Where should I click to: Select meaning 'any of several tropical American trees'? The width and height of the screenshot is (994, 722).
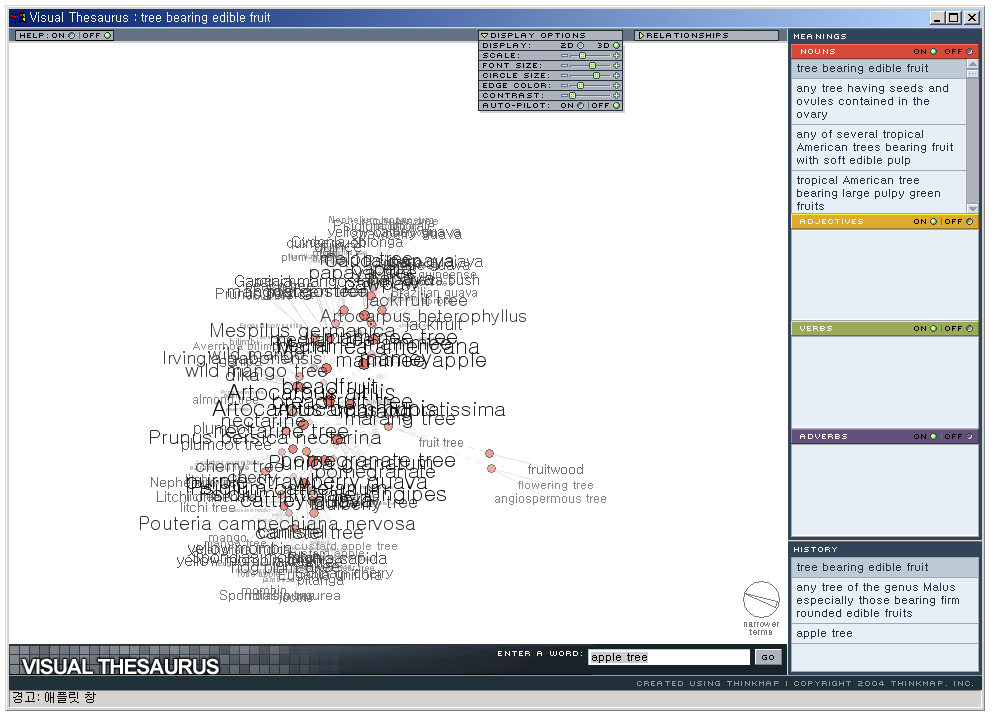click(x=879, y=148)
